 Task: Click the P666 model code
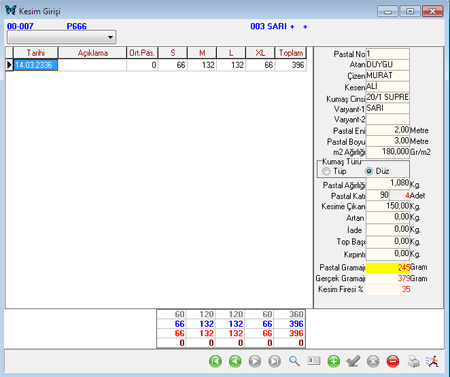tap(77, 26)
